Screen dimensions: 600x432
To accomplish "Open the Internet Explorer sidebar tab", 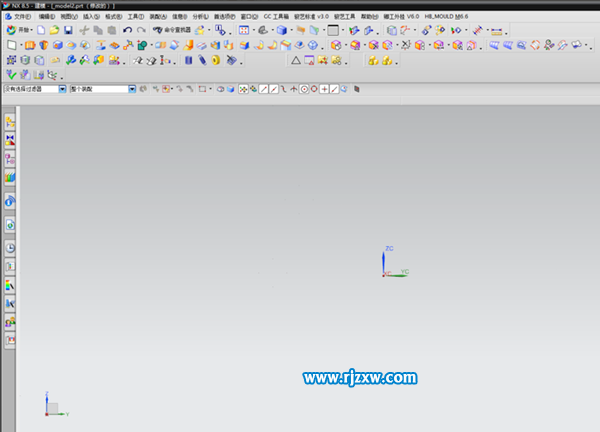I will coord(10,225).
